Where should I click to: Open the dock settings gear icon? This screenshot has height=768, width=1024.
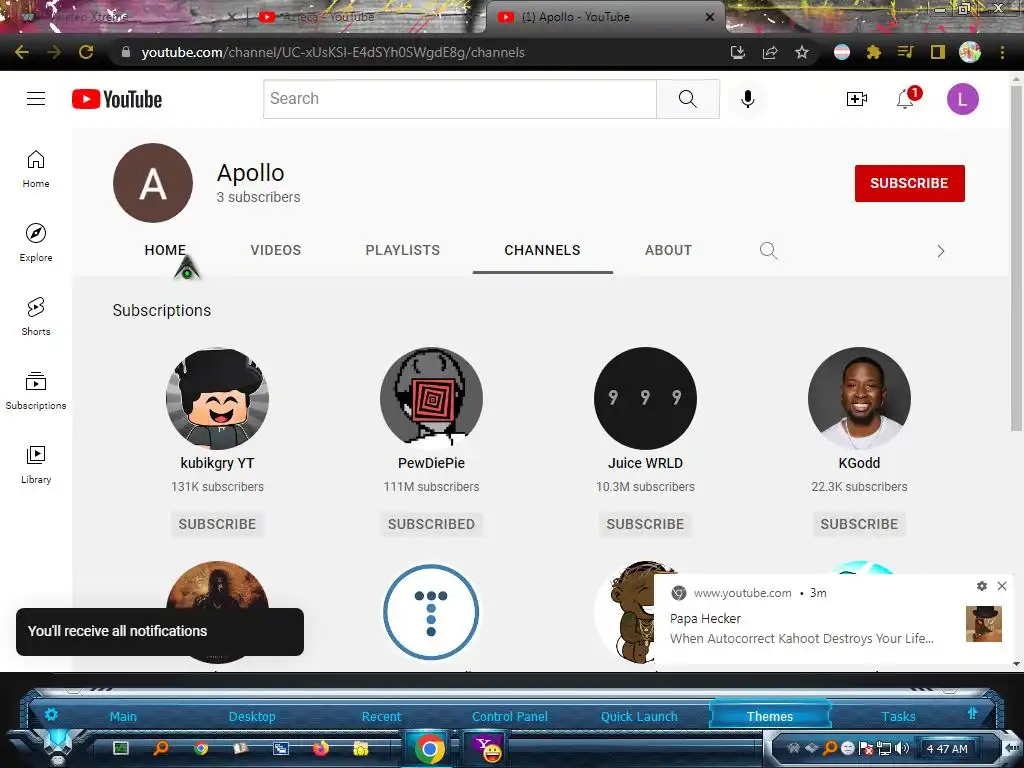tap(51, 714)
